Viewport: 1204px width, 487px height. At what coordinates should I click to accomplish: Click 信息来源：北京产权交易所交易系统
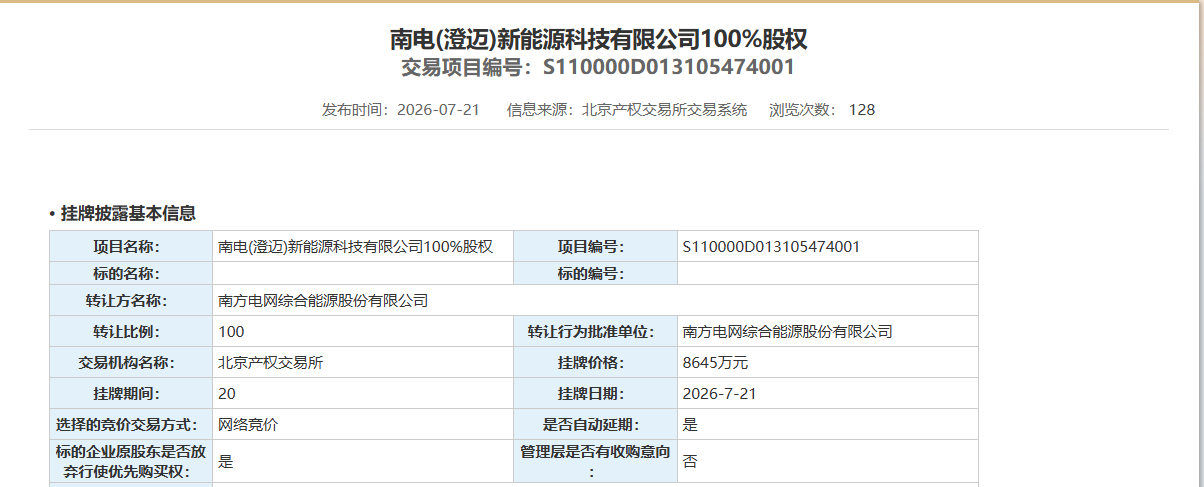coord(627,110)
